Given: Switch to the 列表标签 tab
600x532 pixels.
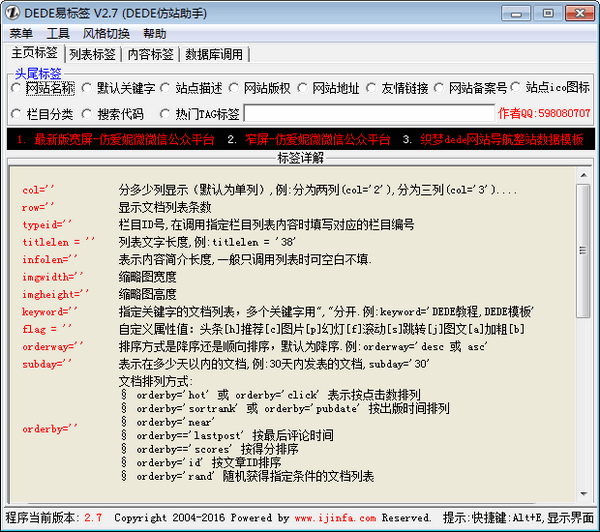Looking at the screenshot, I should pyautogui.click(x=92, y=54).
